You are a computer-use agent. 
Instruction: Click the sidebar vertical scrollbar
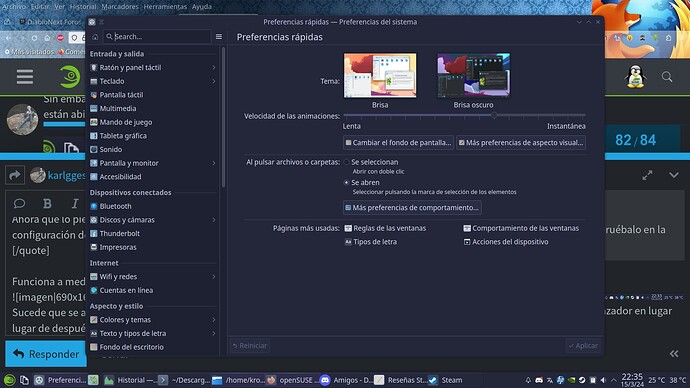click(x=223, y=117)
